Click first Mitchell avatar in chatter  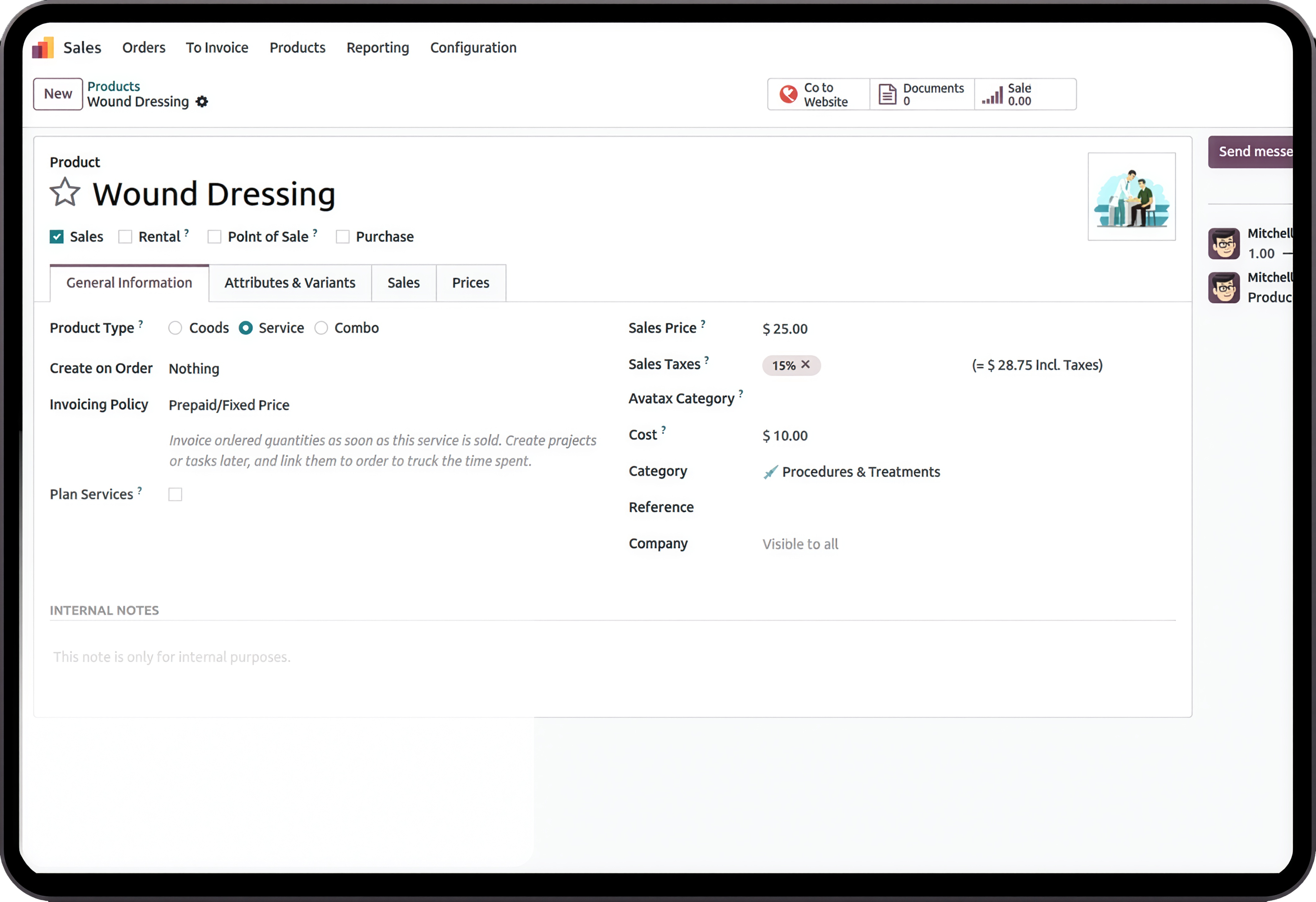pos(1224,244)
